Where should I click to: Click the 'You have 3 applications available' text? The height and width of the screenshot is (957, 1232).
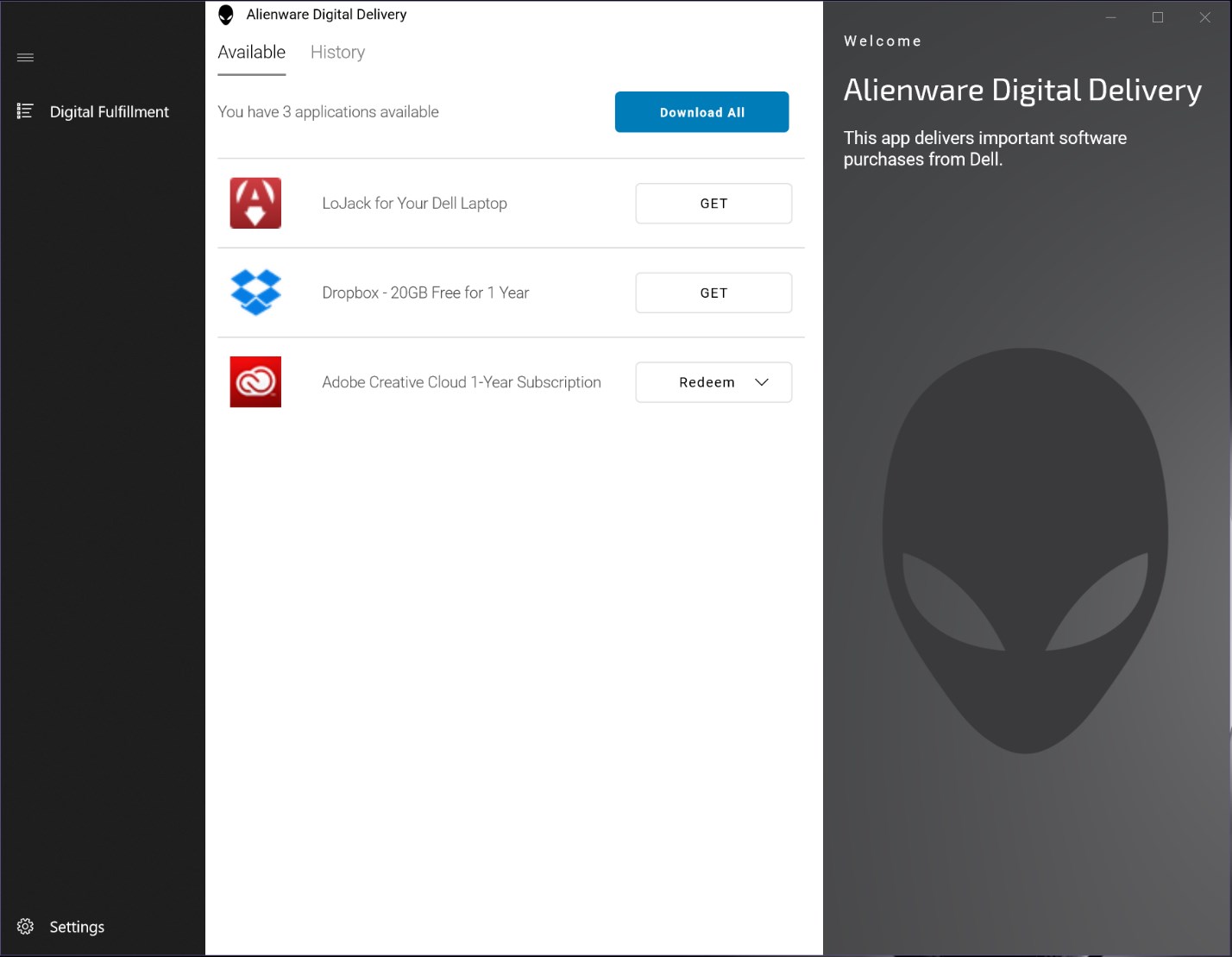(328, 112)
